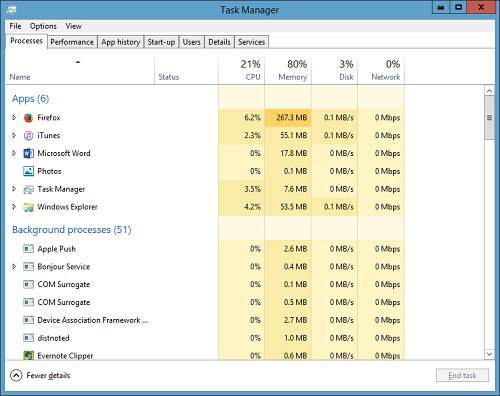Viewport: 500px width, 396px height.
Task: Select the Photos process name
Action: 49,171
